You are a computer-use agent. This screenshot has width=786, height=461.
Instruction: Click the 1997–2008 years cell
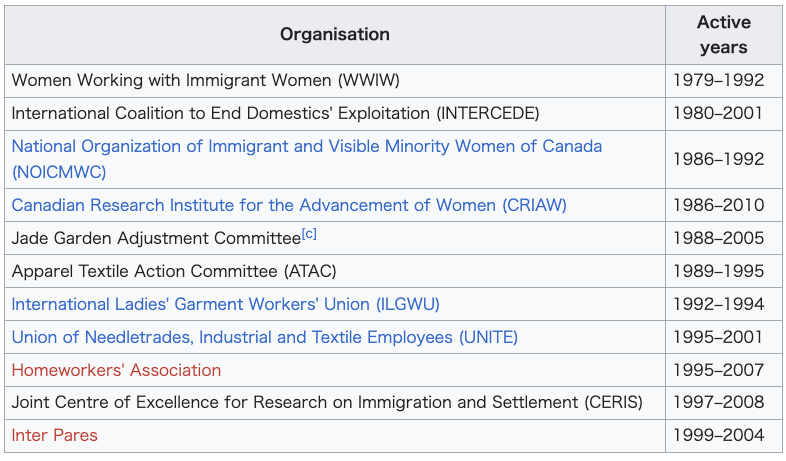723,403
